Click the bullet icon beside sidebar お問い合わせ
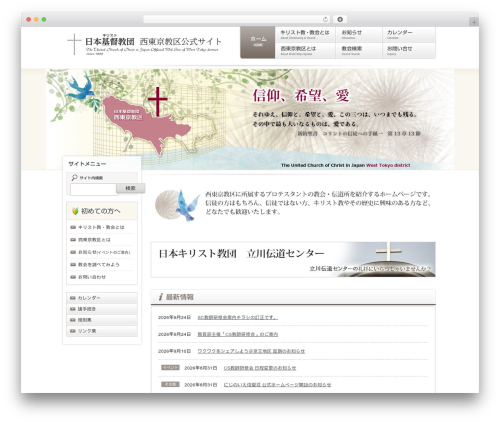Viewport: 500px width, 423px height. coord(73,277)
